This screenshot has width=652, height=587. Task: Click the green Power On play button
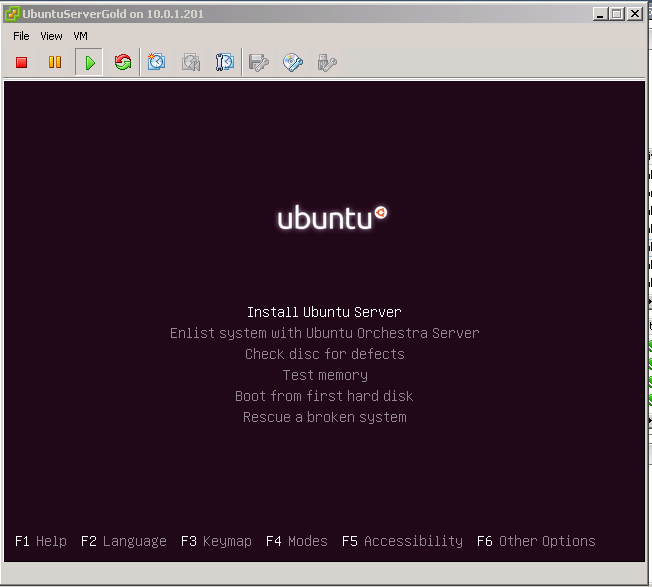[89, 63]
